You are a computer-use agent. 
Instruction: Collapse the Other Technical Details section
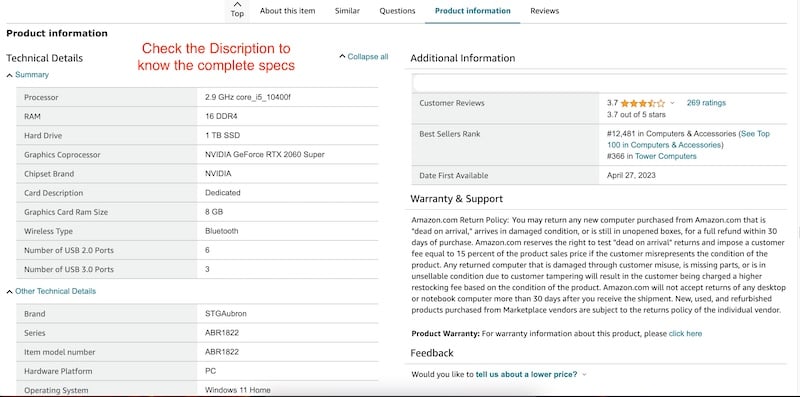point(52,291)
